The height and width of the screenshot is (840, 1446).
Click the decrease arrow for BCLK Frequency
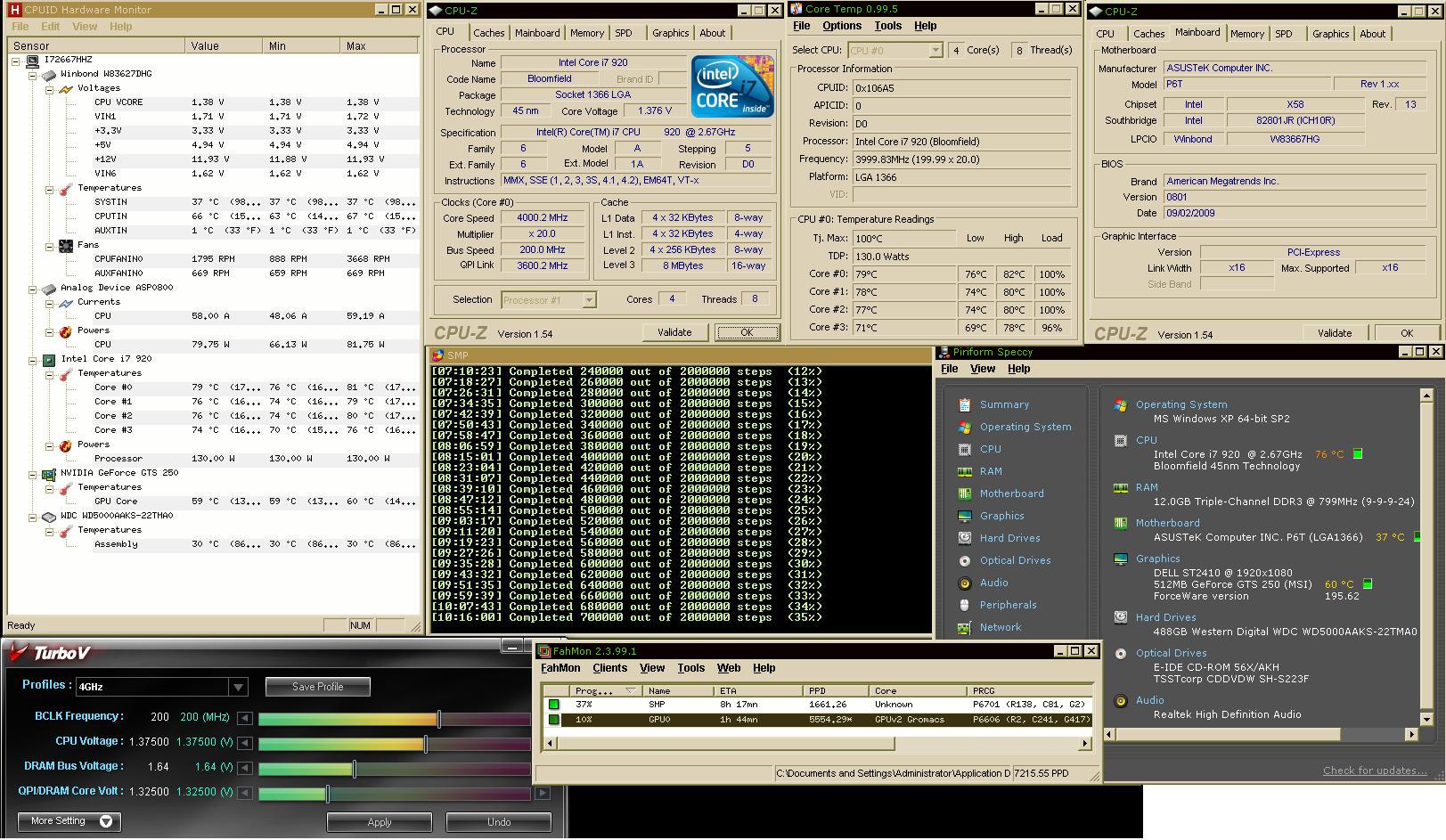tap(245, 718)
